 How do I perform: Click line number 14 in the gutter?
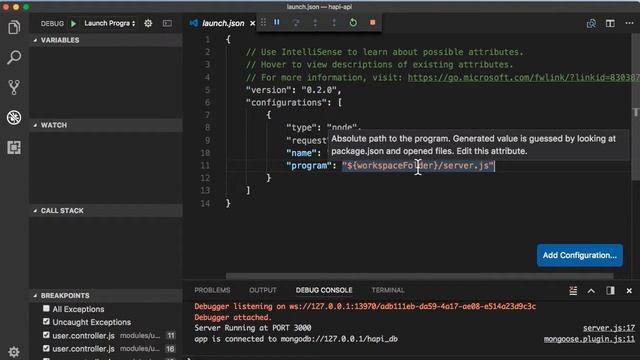coord(205,203)
